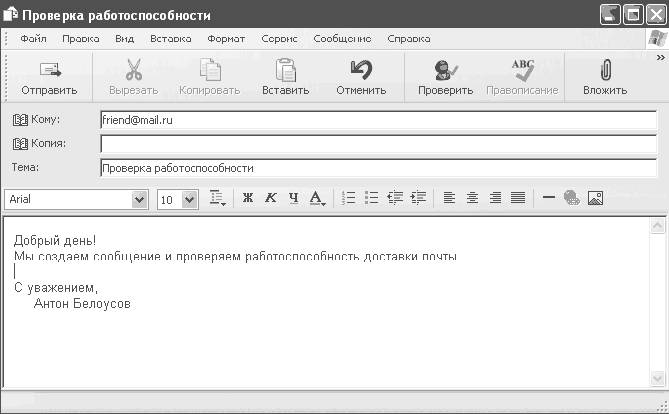Screen dimensions: 669x414
Task: Toggle underline Ч formatting
Action: (x=294, y=198)
